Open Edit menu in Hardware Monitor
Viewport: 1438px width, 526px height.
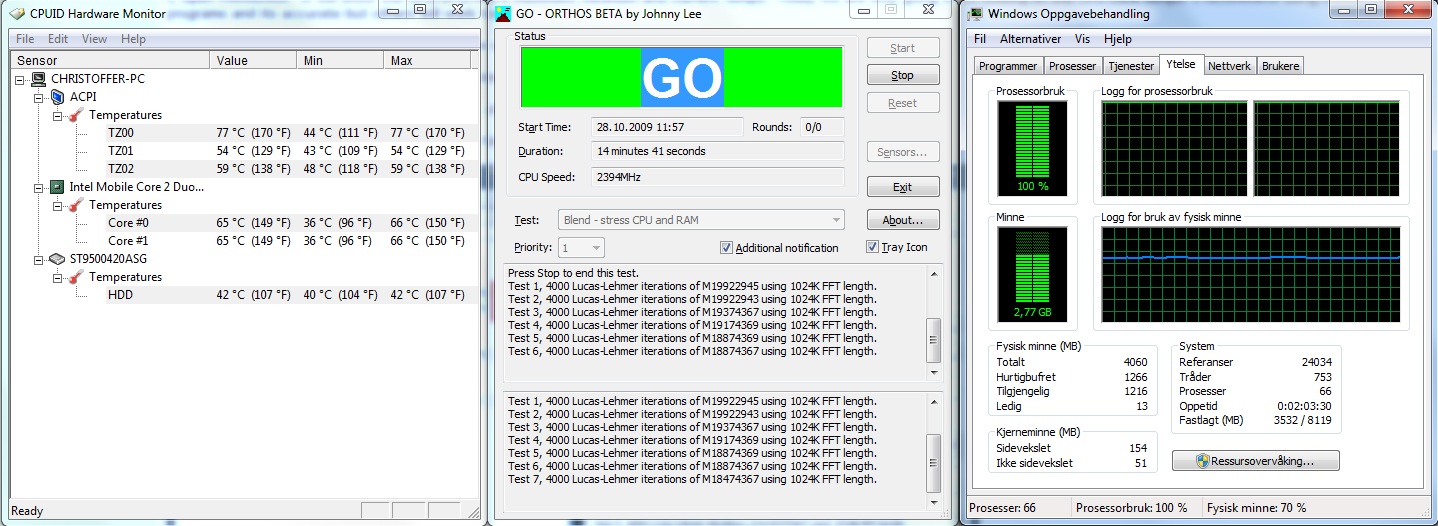tap(58, 39)
